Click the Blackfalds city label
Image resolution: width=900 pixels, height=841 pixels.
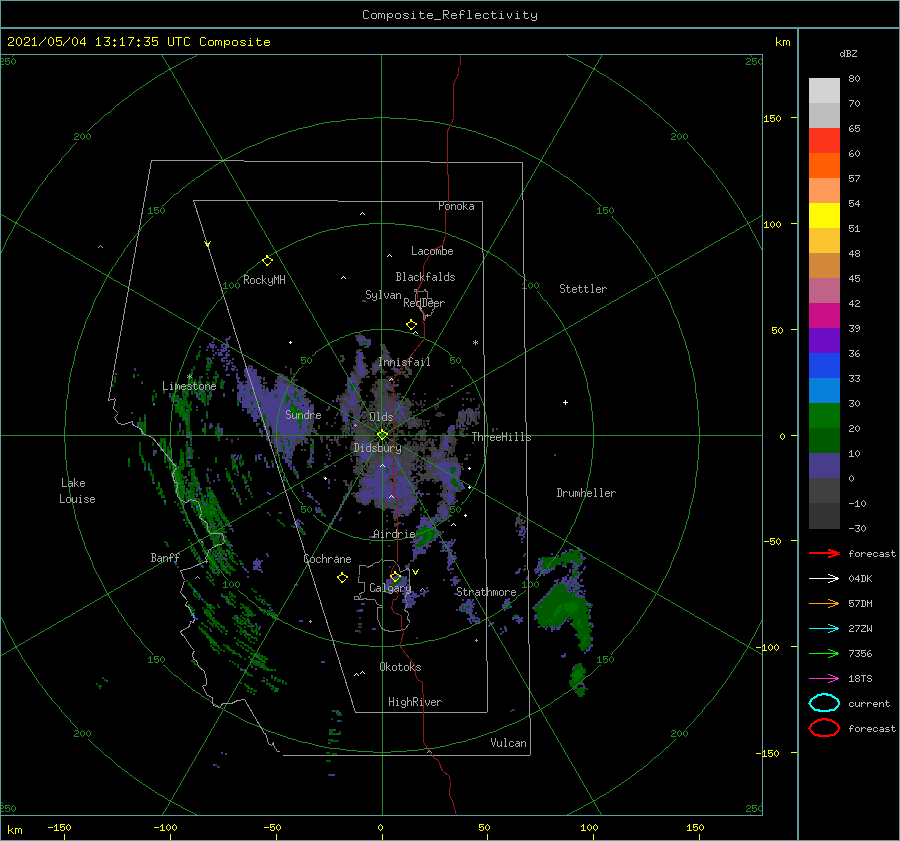[425, 277]
